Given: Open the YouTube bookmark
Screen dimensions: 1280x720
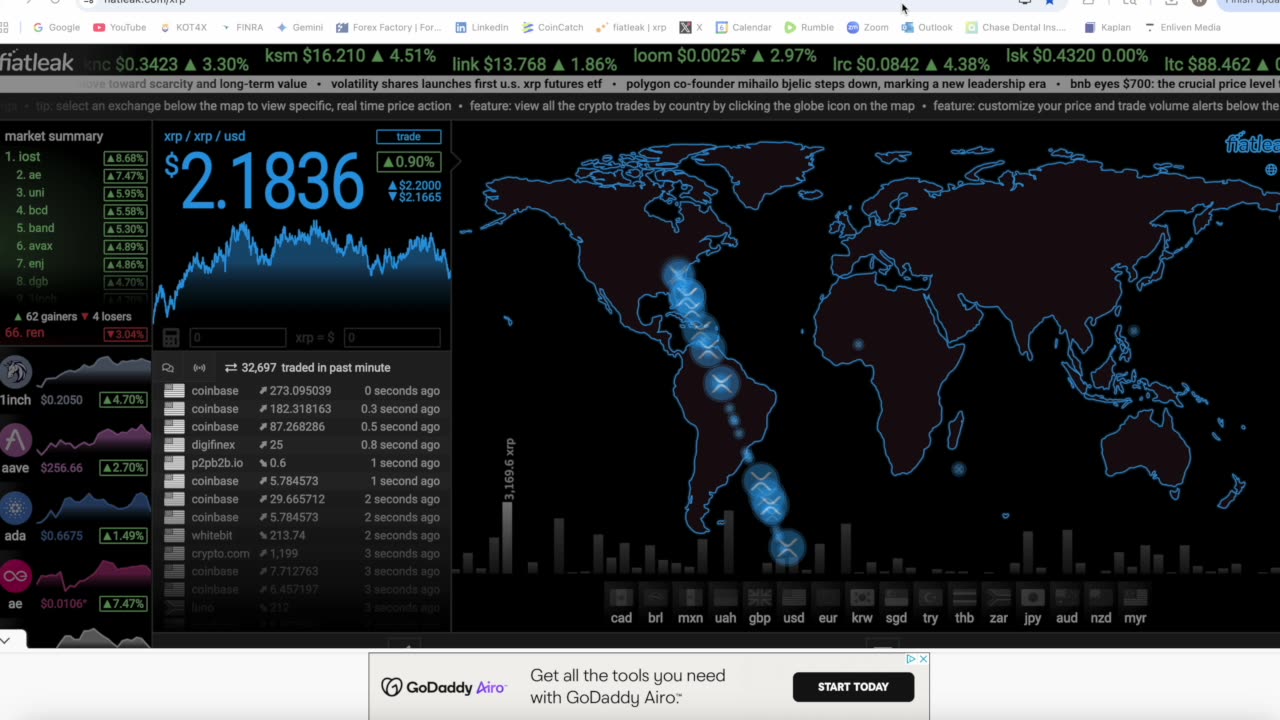Looking at the screenshot, I should (x=120, y=27).
